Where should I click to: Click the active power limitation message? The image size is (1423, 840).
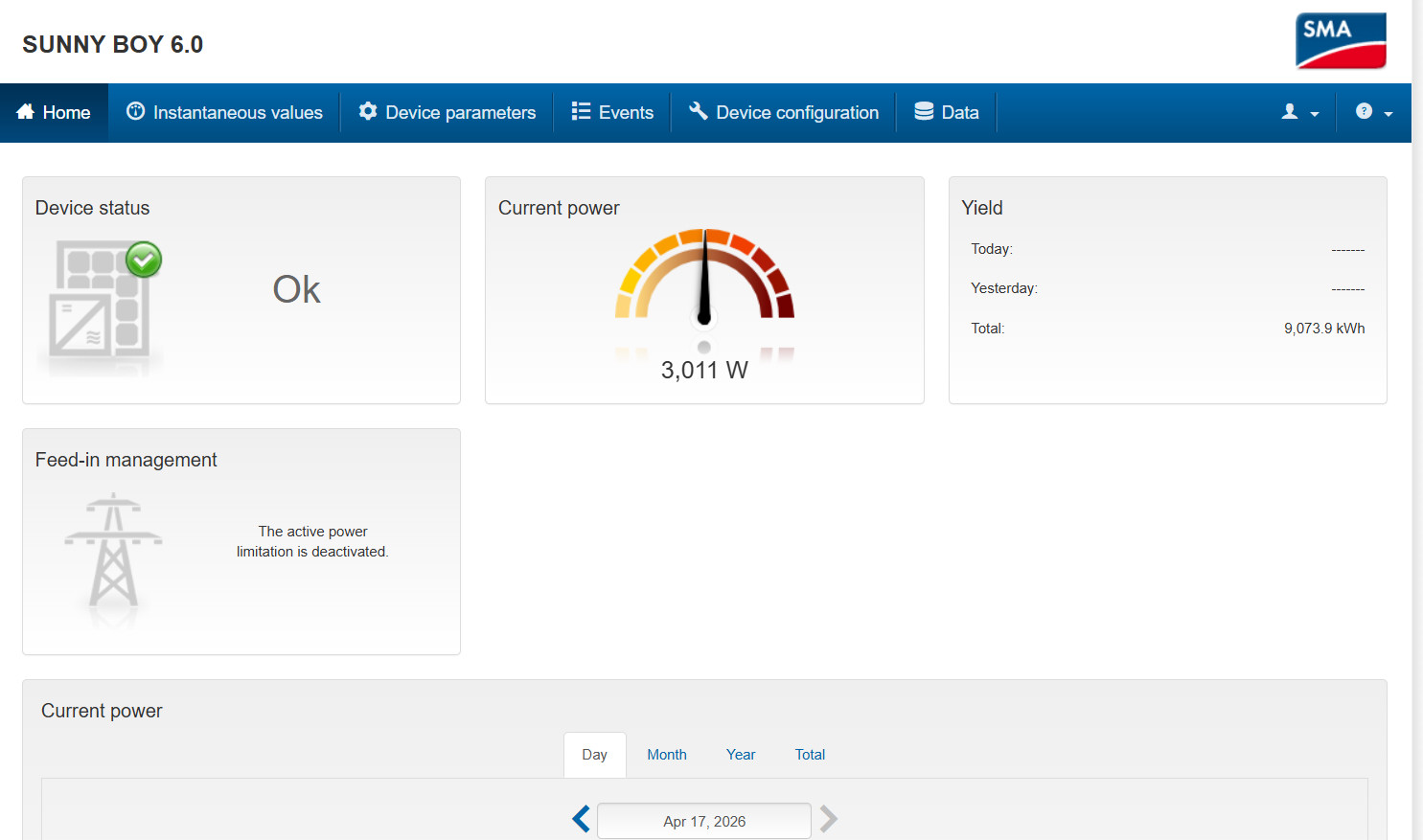pyautogui.click(x=312, y=542)
